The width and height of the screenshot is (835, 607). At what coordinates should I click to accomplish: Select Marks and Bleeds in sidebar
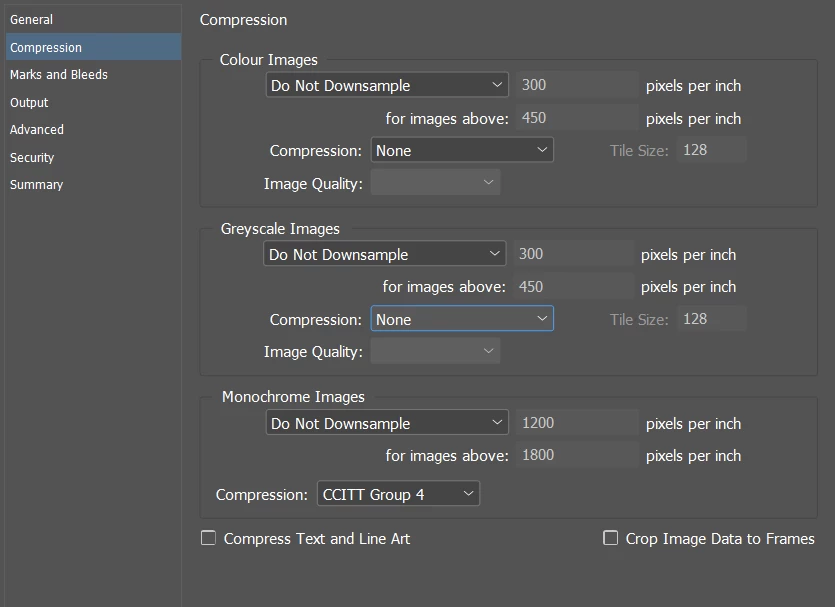pos(59,75)
